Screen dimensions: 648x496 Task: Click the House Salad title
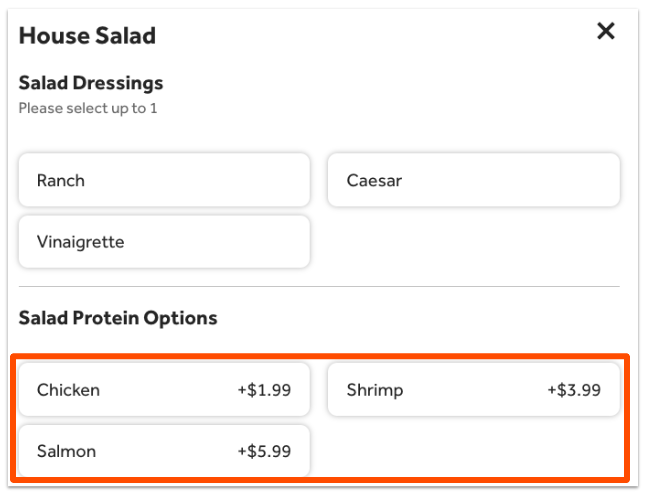tap(87, 36)
